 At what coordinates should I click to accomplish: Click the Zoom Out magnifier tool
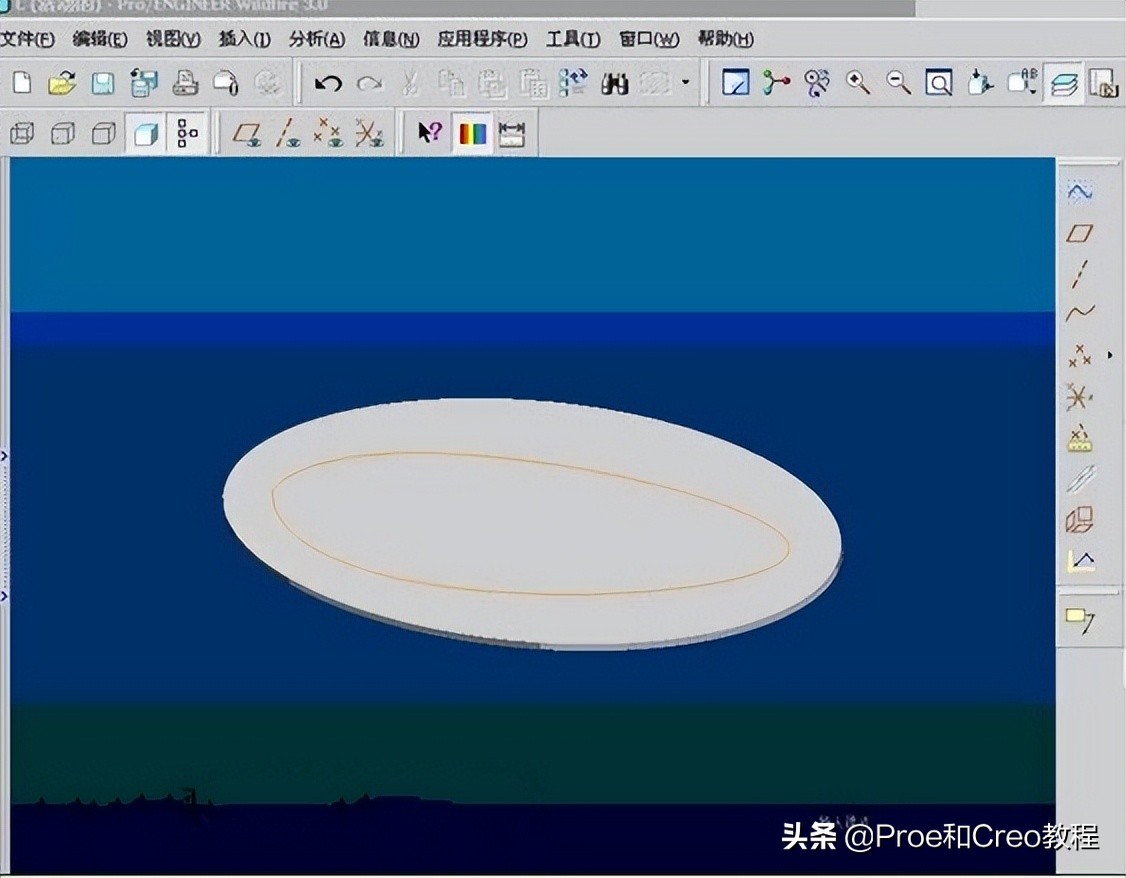(898, 84)
